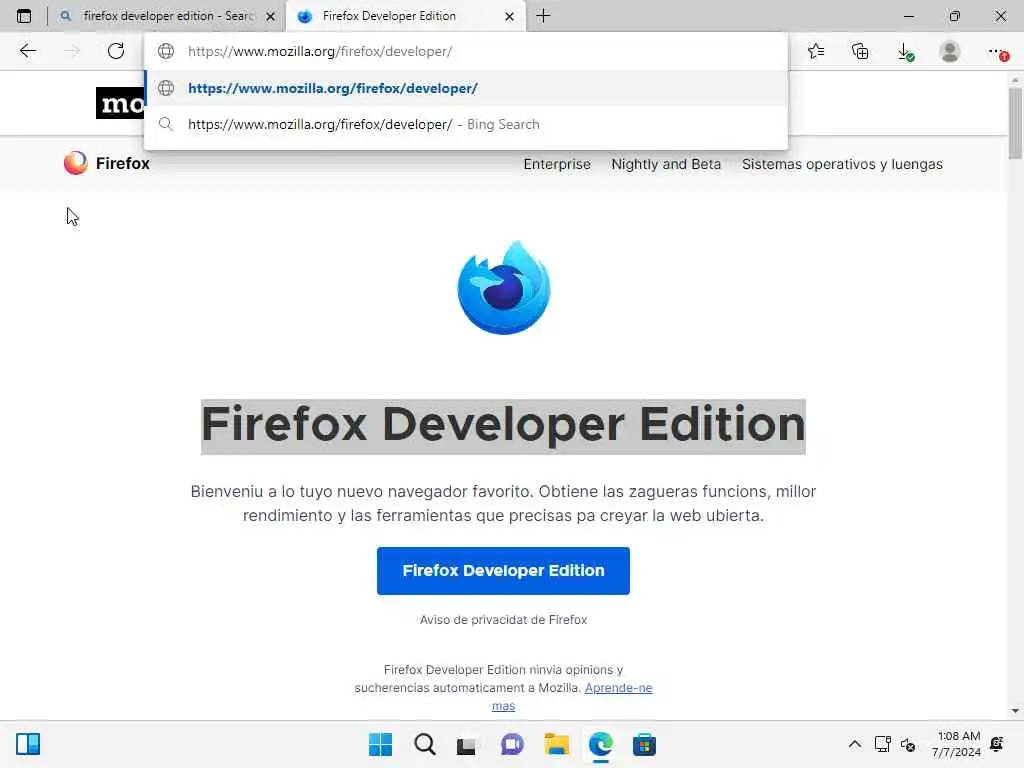Choose the Bing Search suggestion

tap(466, 124)
